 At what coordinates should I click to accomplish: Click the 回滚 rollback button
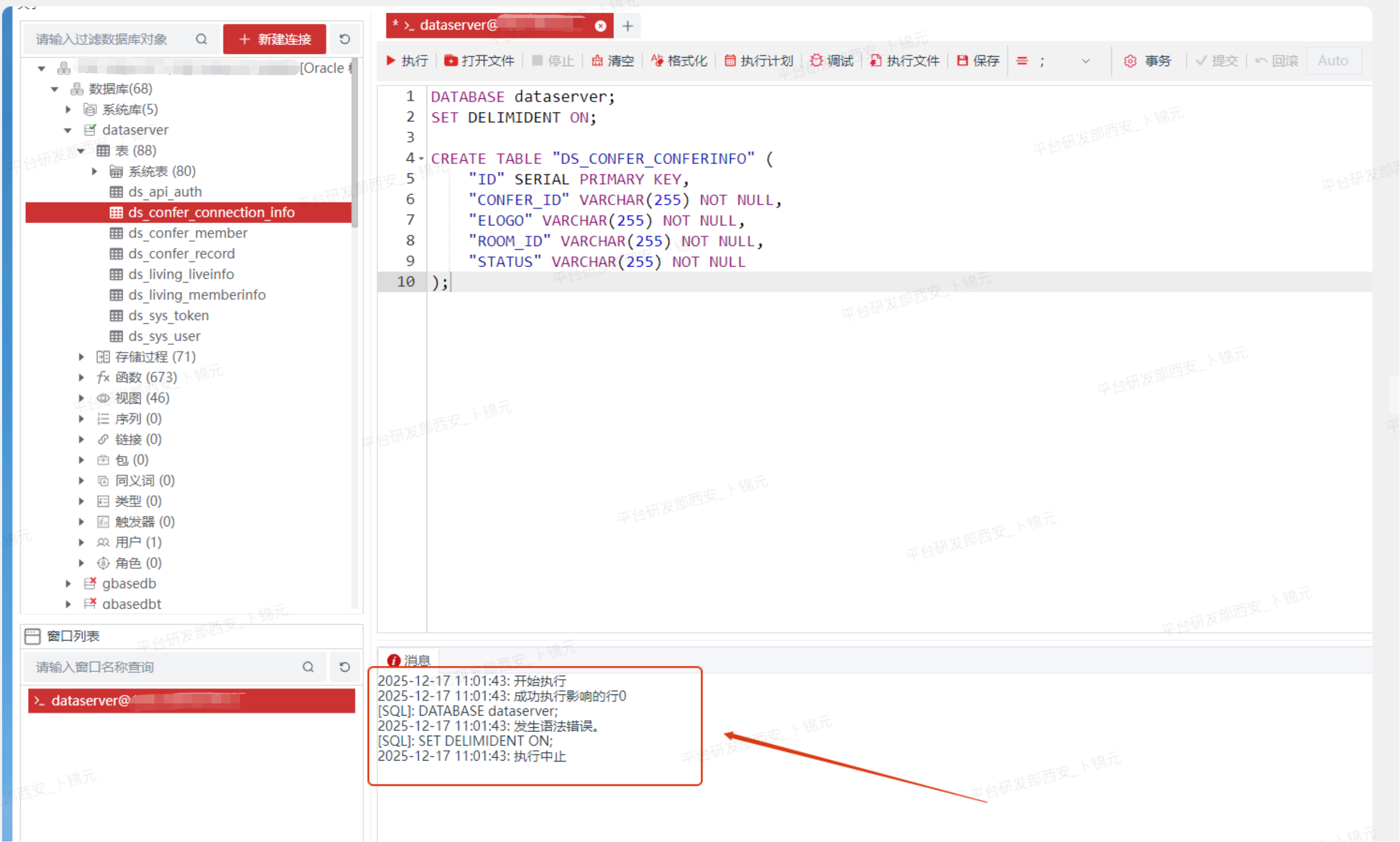[1276, 61]
